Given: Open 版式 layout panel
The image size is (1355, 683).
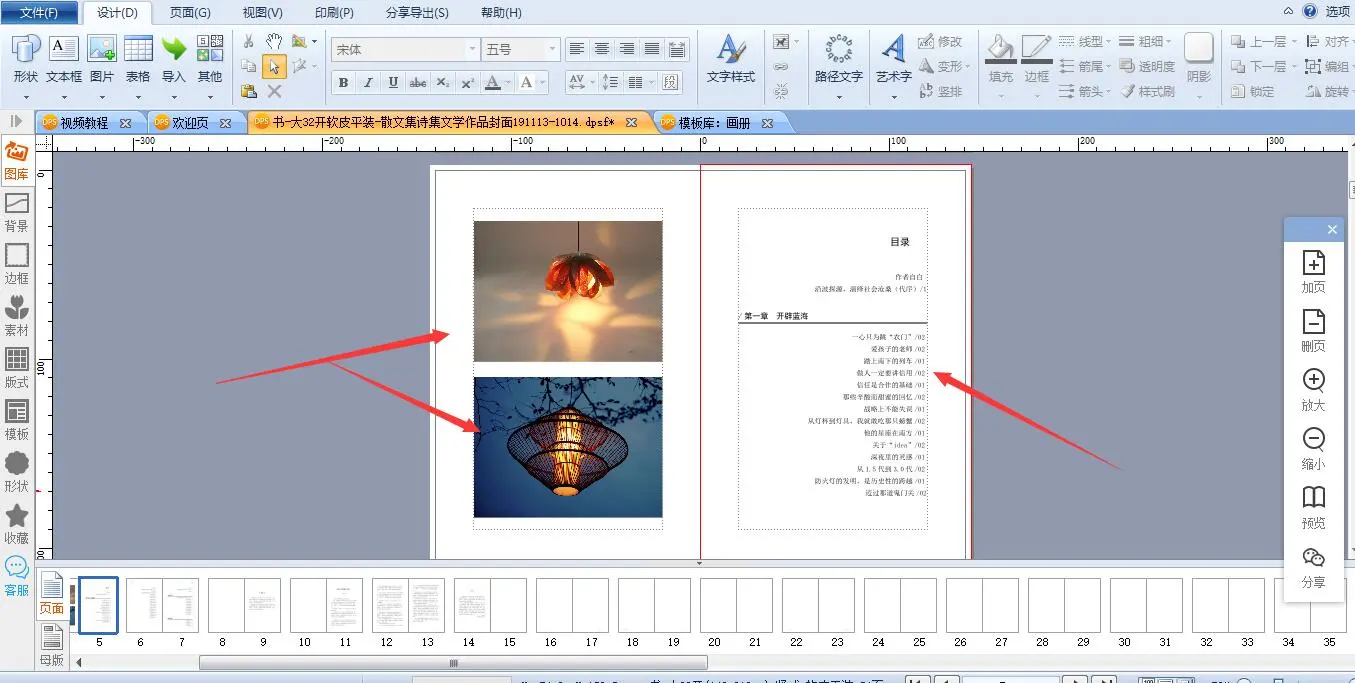Looking at the screenshot, I should [17, 368].
